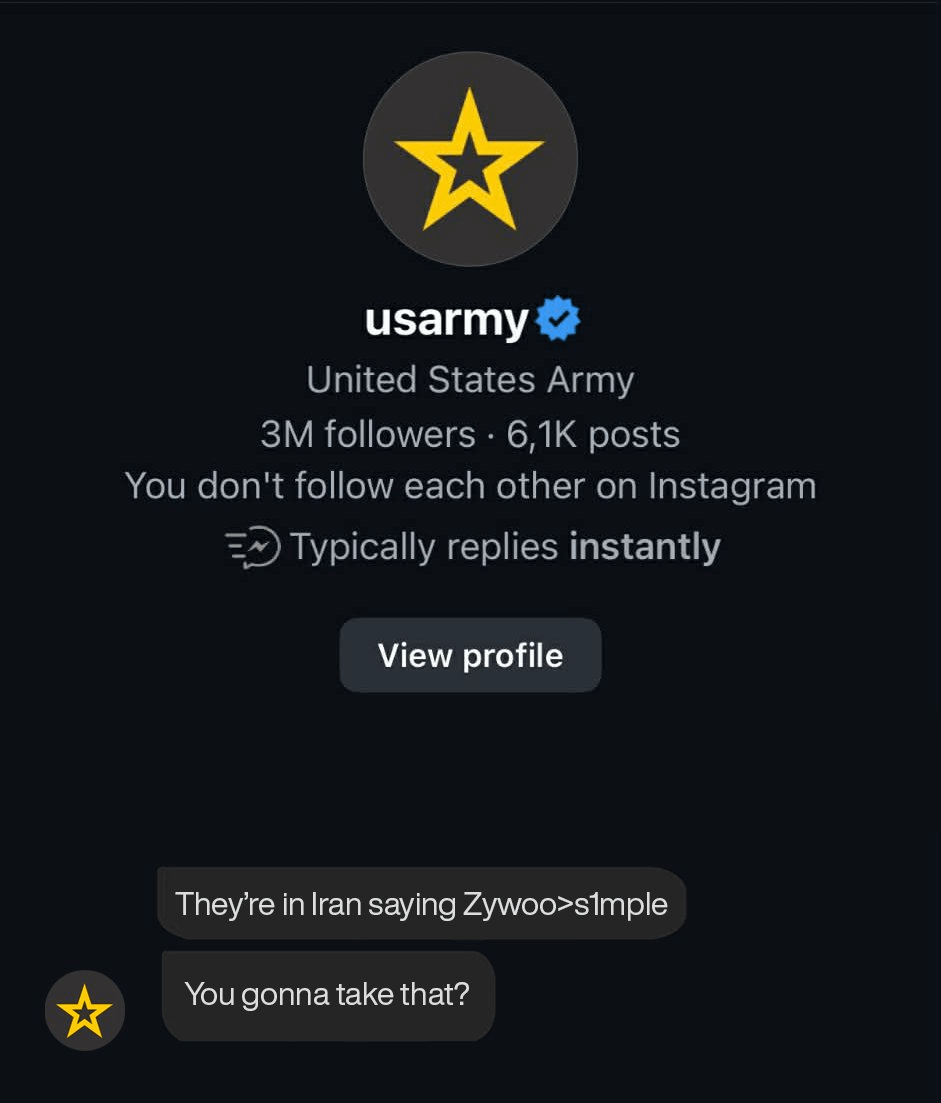
Task: Click the 'Typically replies' label
Action: pyautogui.click(x=424, y=547)
